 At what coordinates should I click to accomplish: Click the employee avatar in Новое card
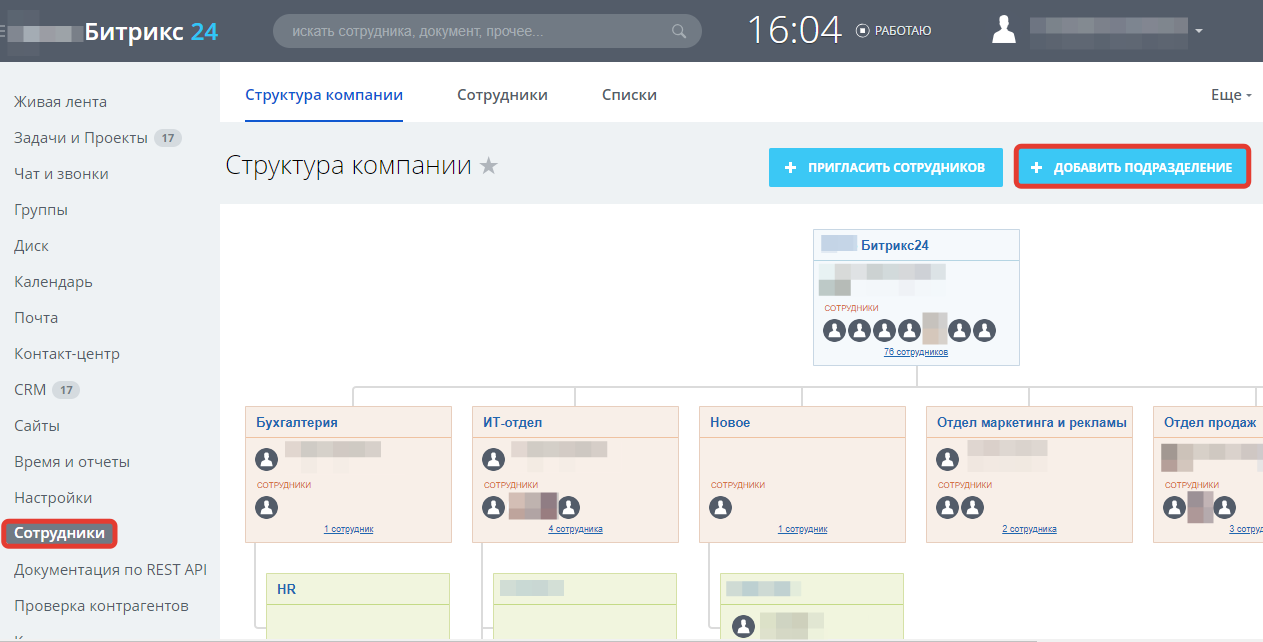pyautogui.click(x=721, y=508)
